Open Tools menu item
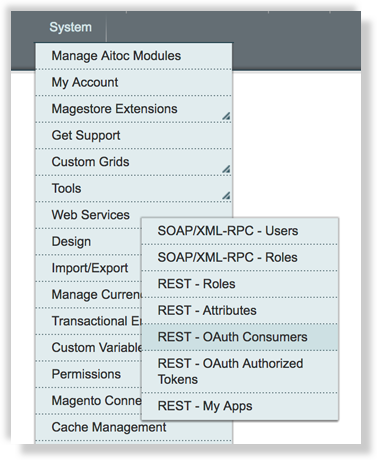 [134, 188]
